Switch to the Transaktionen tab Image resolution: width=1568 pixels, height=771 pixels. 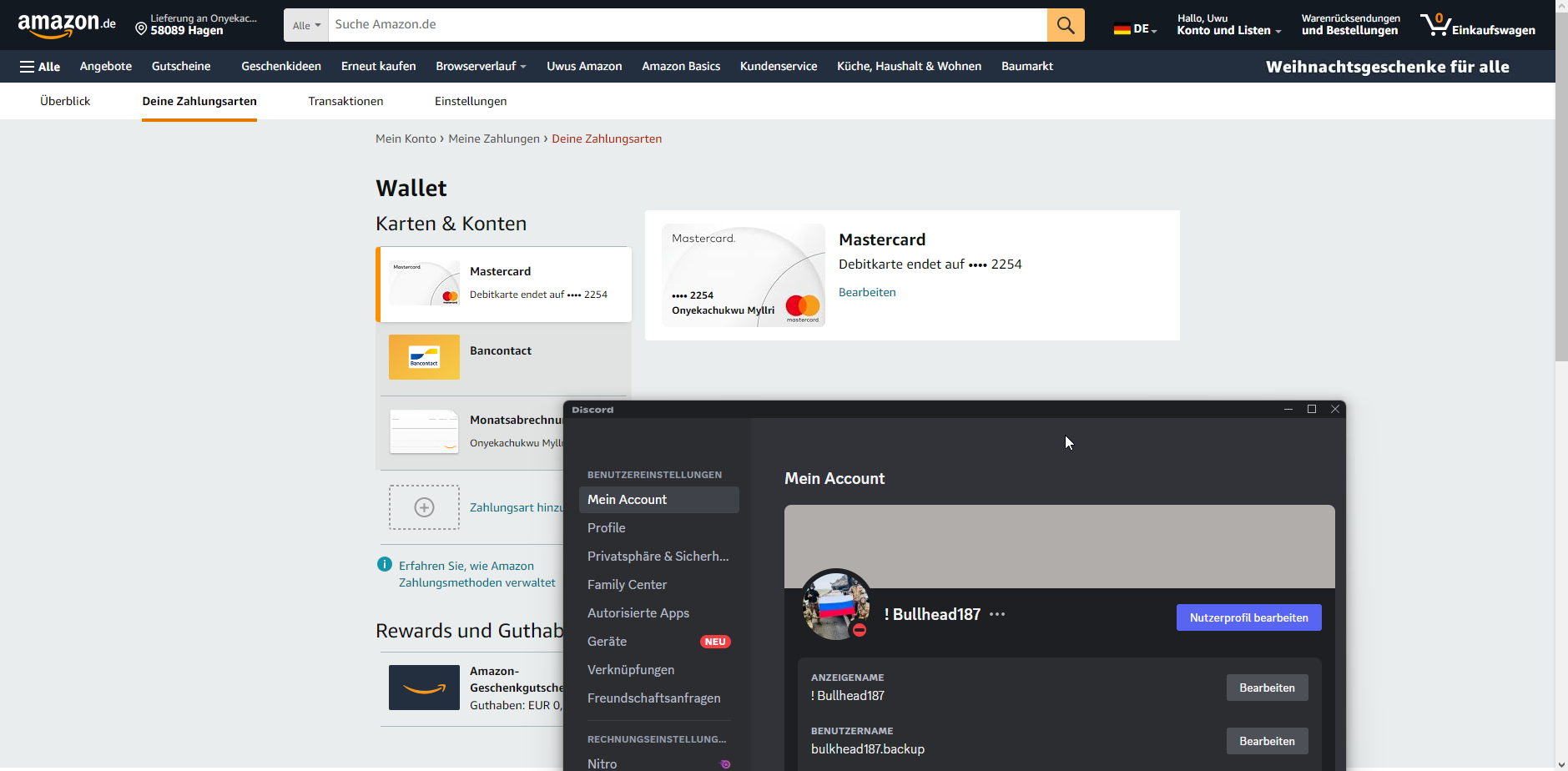point(345,101)
